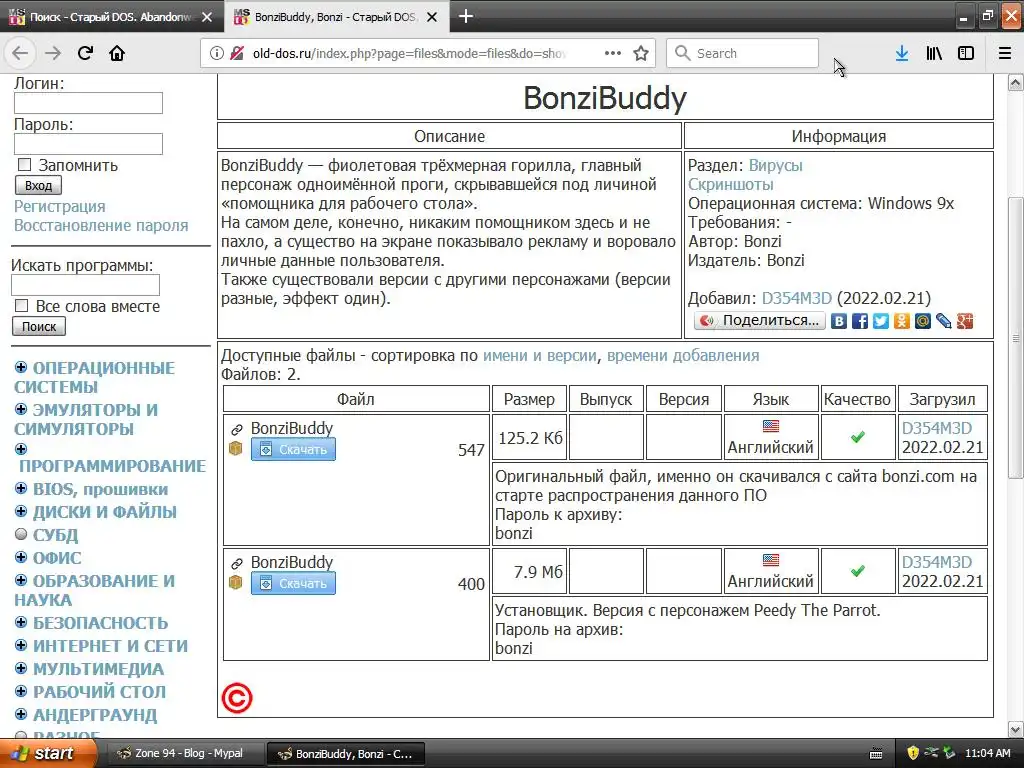Expand ОПЕРАЦИОННЫЕ СИСТЕМЫ category

[x=21, y=368]
